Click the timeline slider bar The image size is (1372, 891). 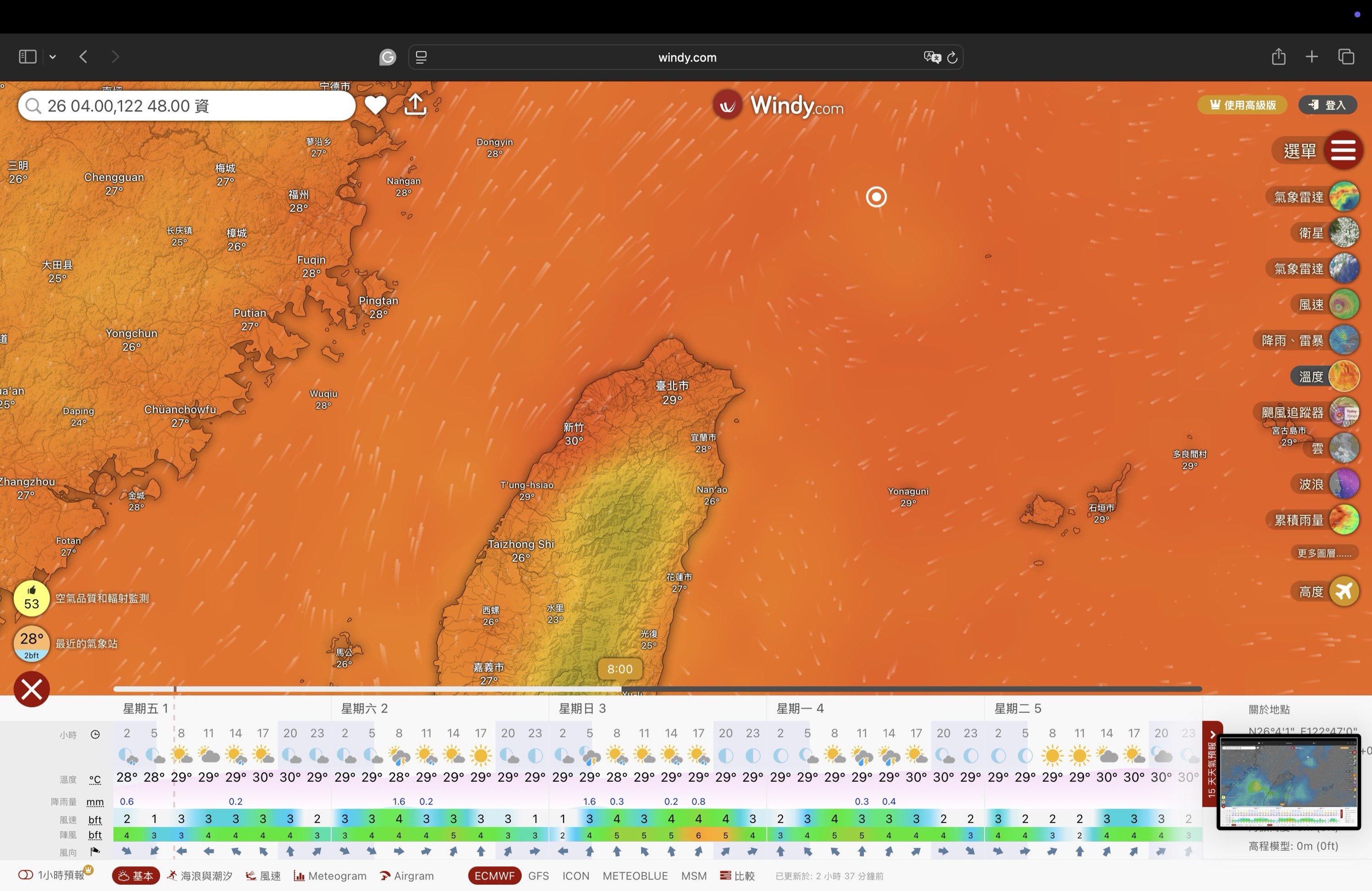click(x=657, y=688)
